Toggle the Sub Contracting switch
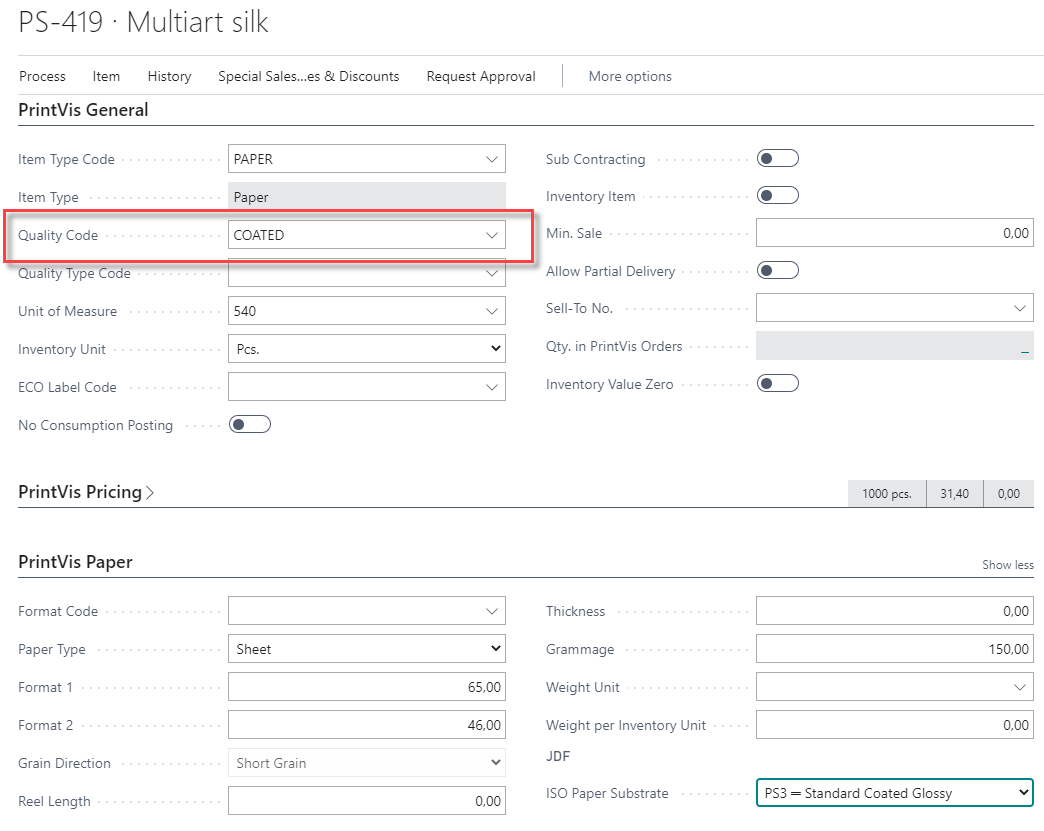The height and width of the screenshot is (831, 1044). pos(778,159)
